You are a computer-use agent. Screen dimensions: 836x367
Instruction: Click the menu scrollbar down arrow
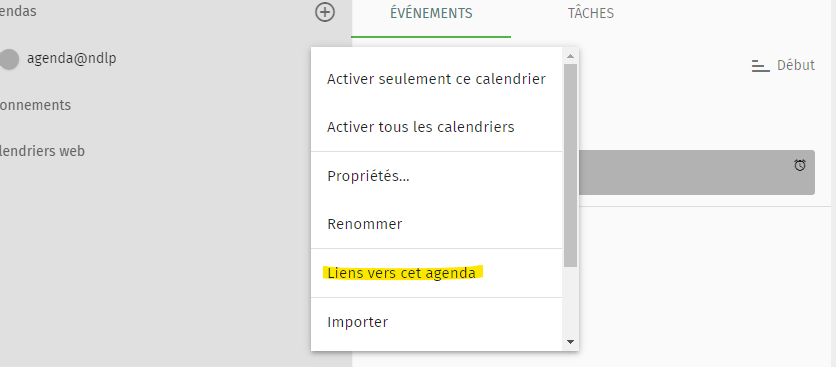(570, 342)
